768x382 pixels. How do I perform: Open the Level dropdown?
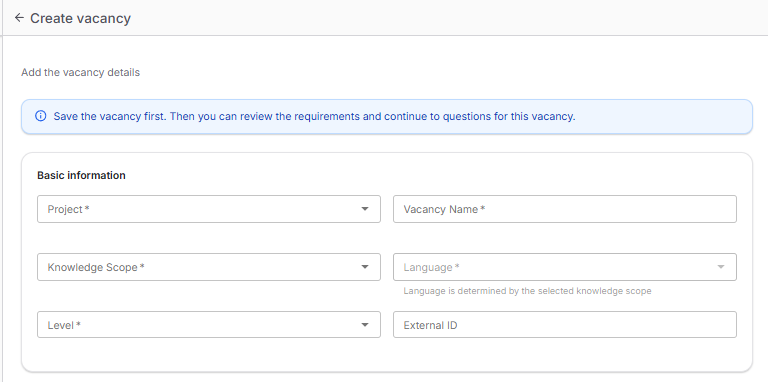click(x=209, y=325)
